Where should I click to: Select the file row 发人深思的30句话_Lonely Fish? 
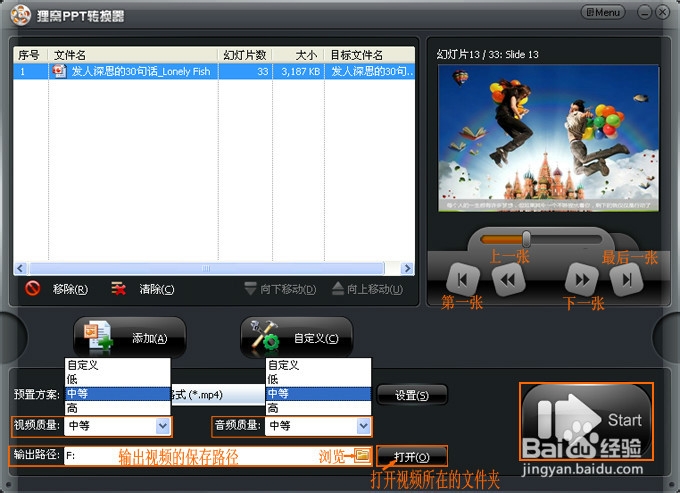click(x=214, y=72)
